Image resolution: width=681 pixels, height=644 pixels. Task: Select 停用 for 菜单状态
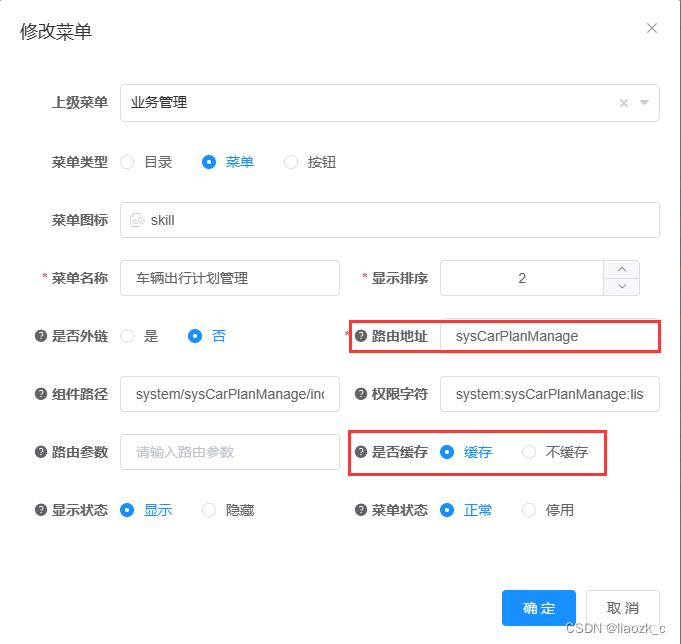[529, 510]
